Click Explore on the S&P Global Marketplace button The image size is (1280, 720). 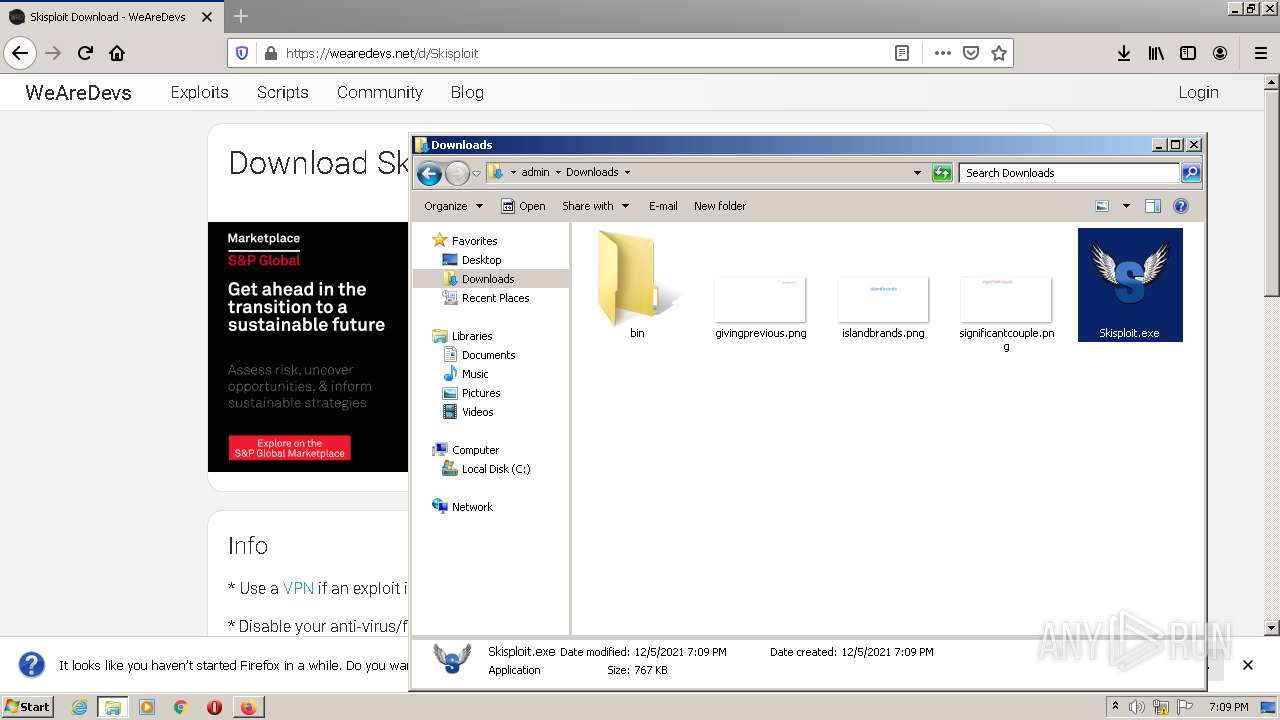tap(289, 448)
